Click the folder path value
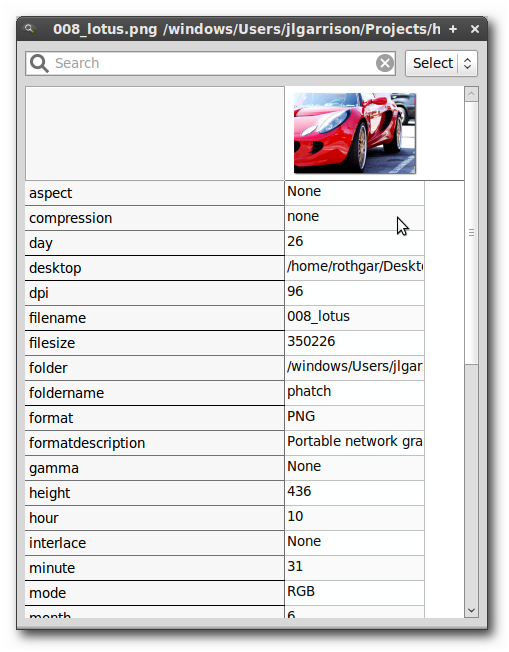Image resolution: width=509 pixels, height=652 pixels. [x=354, y=367]
